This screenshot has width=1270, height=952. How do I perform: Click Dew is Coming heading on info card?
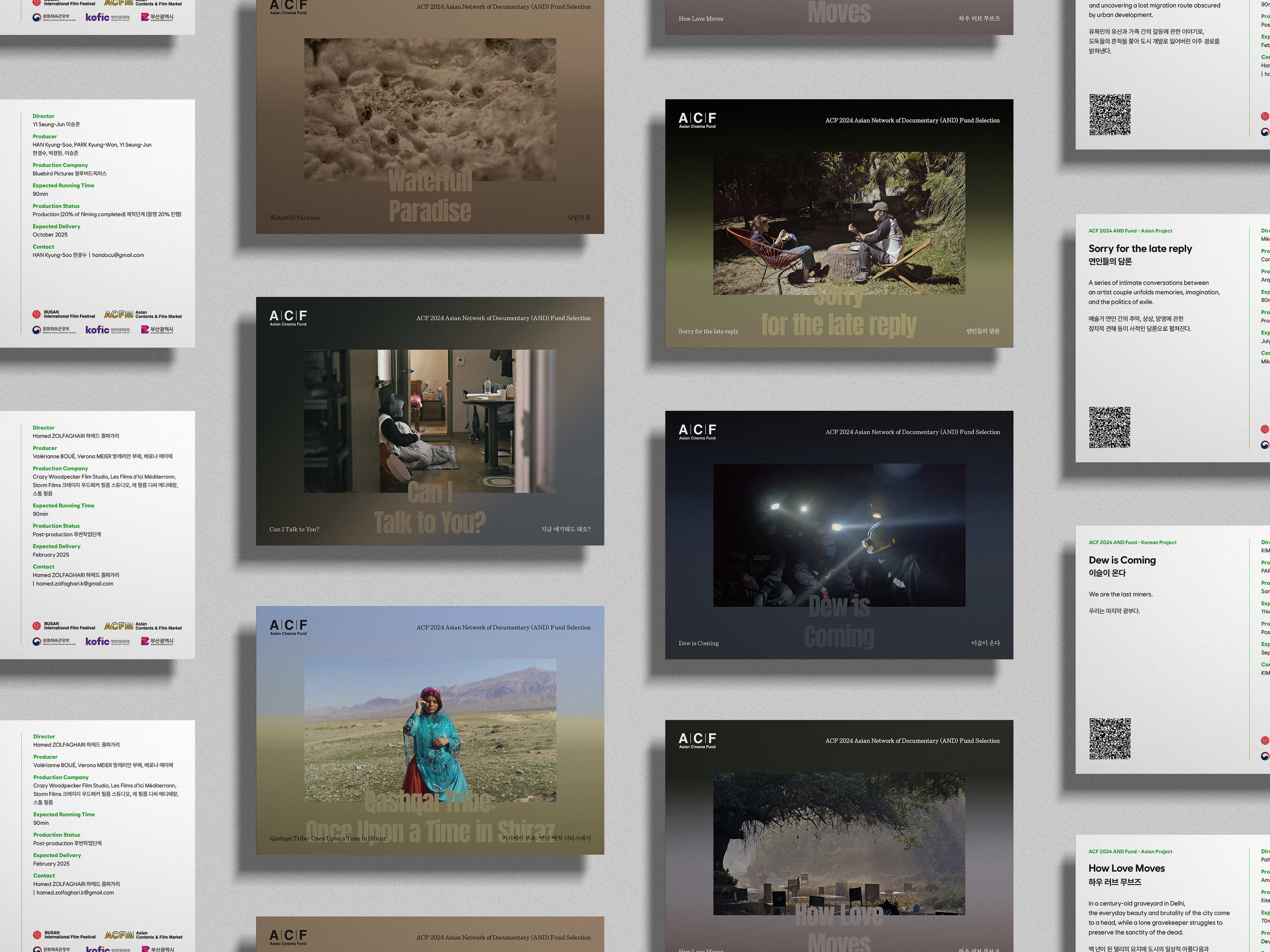(1122, 560)
